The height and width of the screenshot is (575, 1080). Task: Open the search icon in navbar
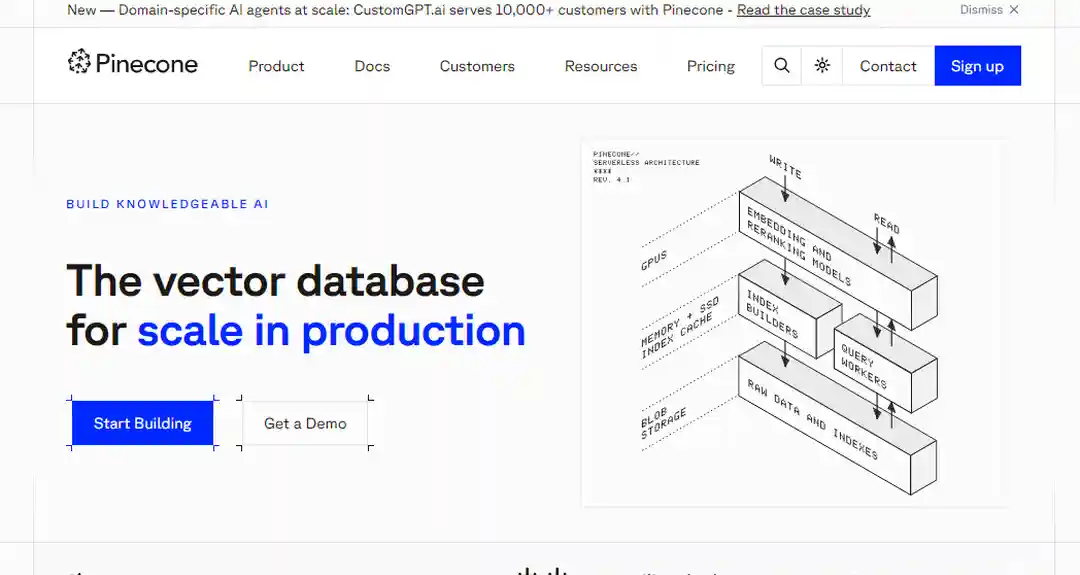781,65
